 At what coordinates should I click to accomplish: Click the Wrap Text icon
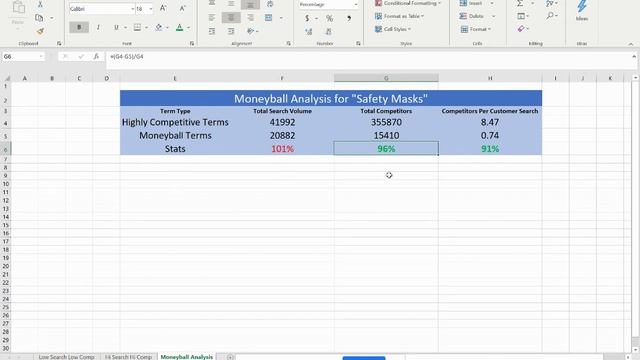click(x=270, y=4)
